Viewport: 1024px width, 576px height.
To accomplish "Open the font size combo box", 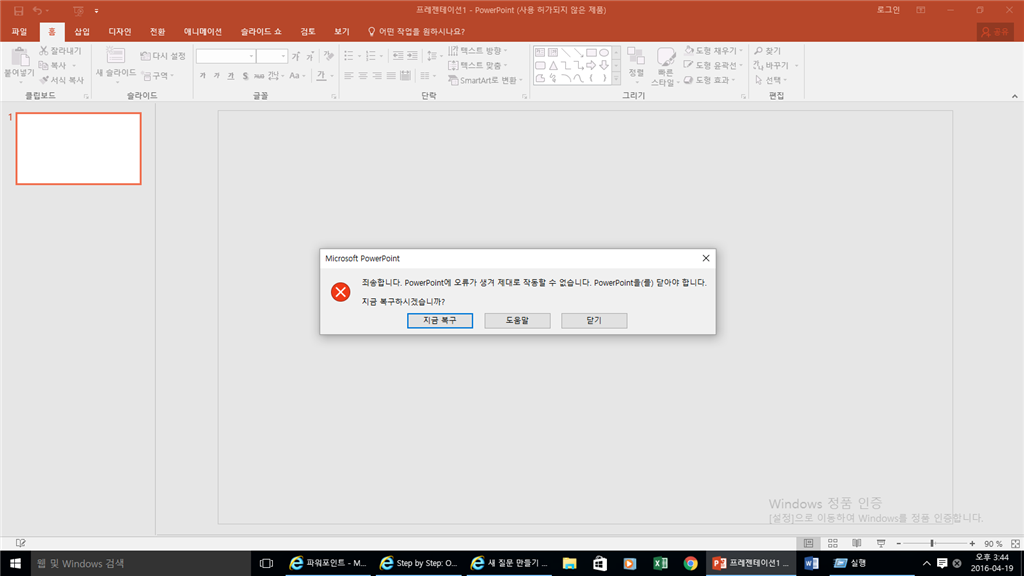I will (x=272, y=56).
